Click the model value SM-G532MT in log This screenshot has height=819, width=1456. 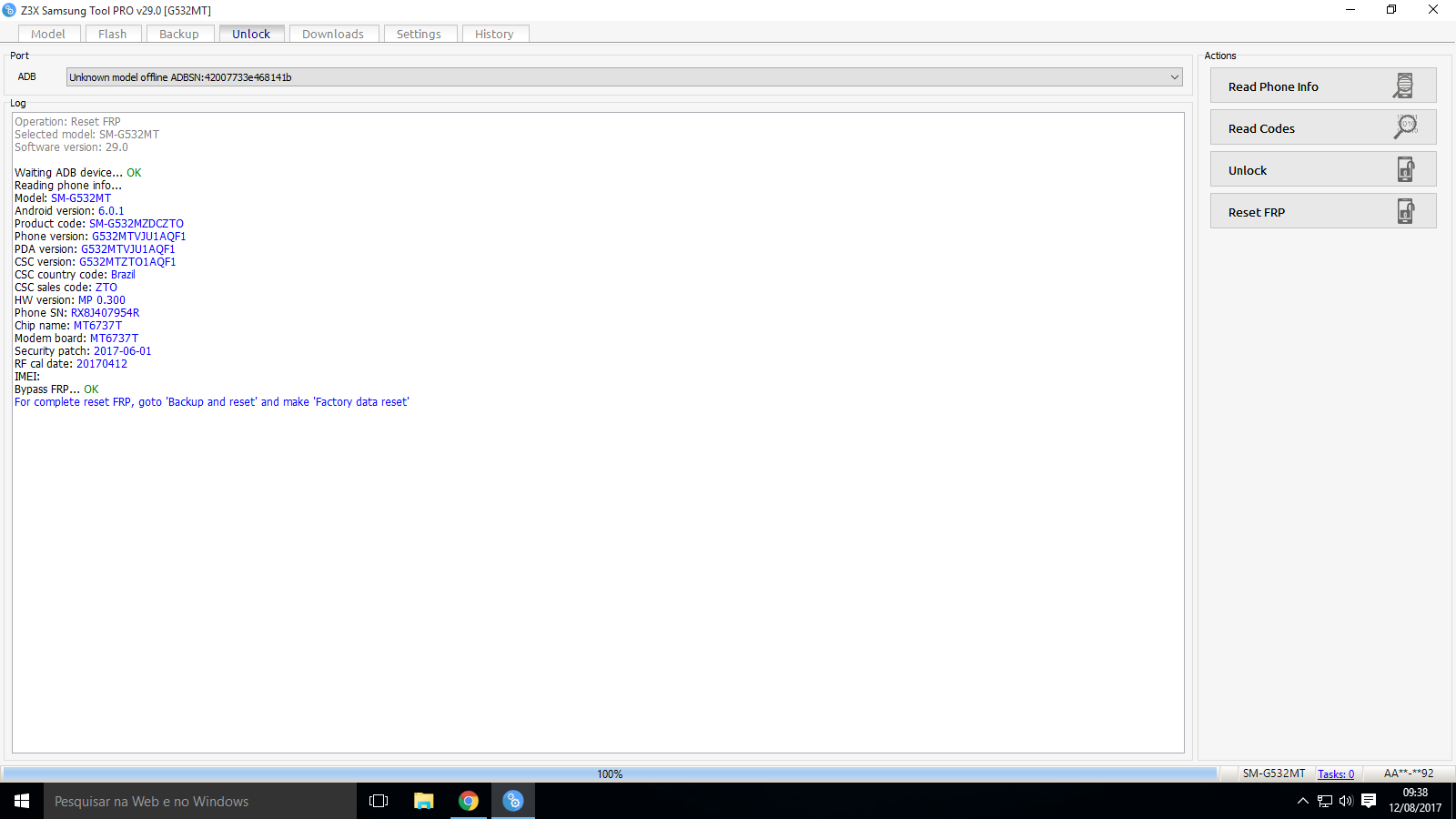[x=81, y=198]
